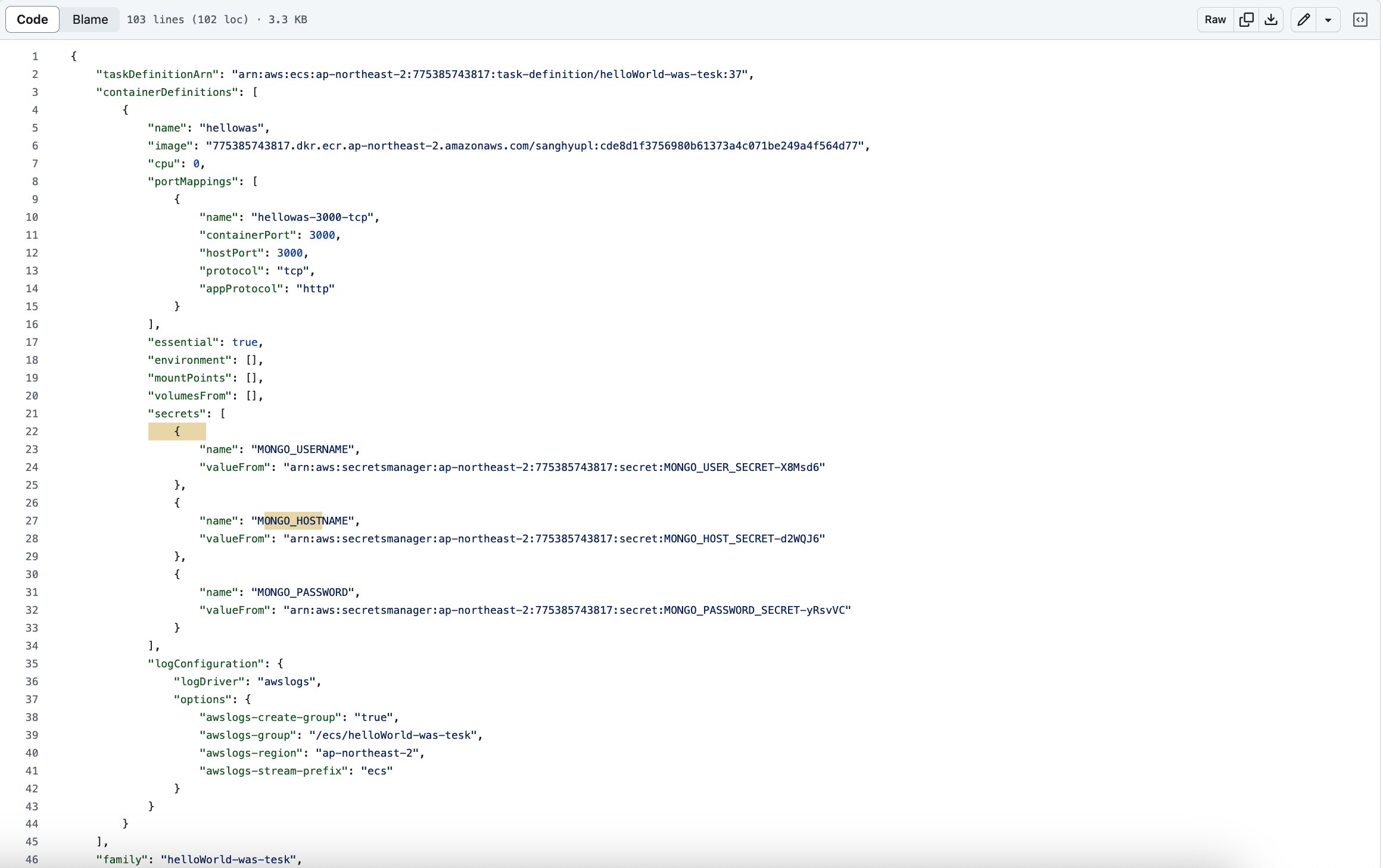Viewport: 1383px width, 868px height.
Task: Open the symbols panel icon
Action: (1360, 20)
